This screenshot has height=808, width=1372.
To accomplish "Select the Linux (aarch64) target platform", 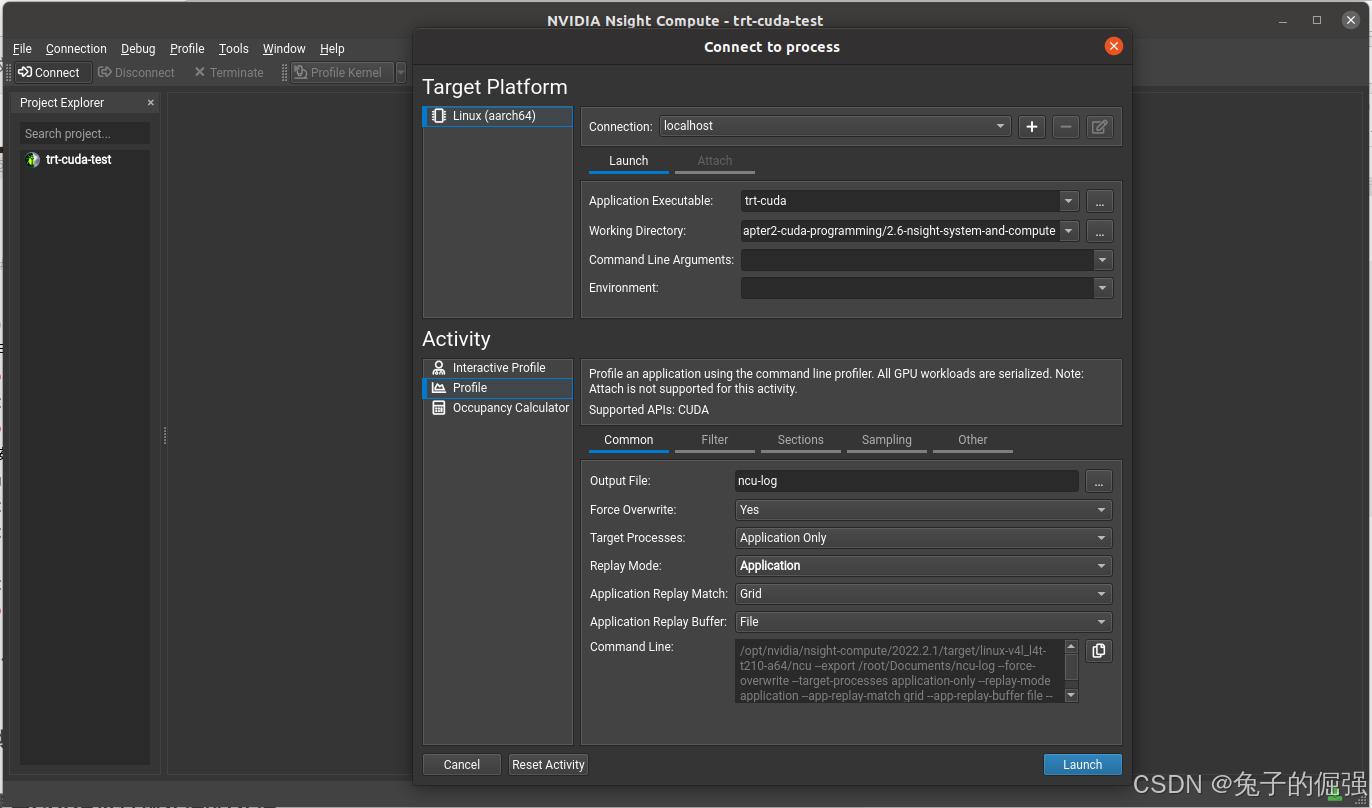I will click(x=498, y=116).
